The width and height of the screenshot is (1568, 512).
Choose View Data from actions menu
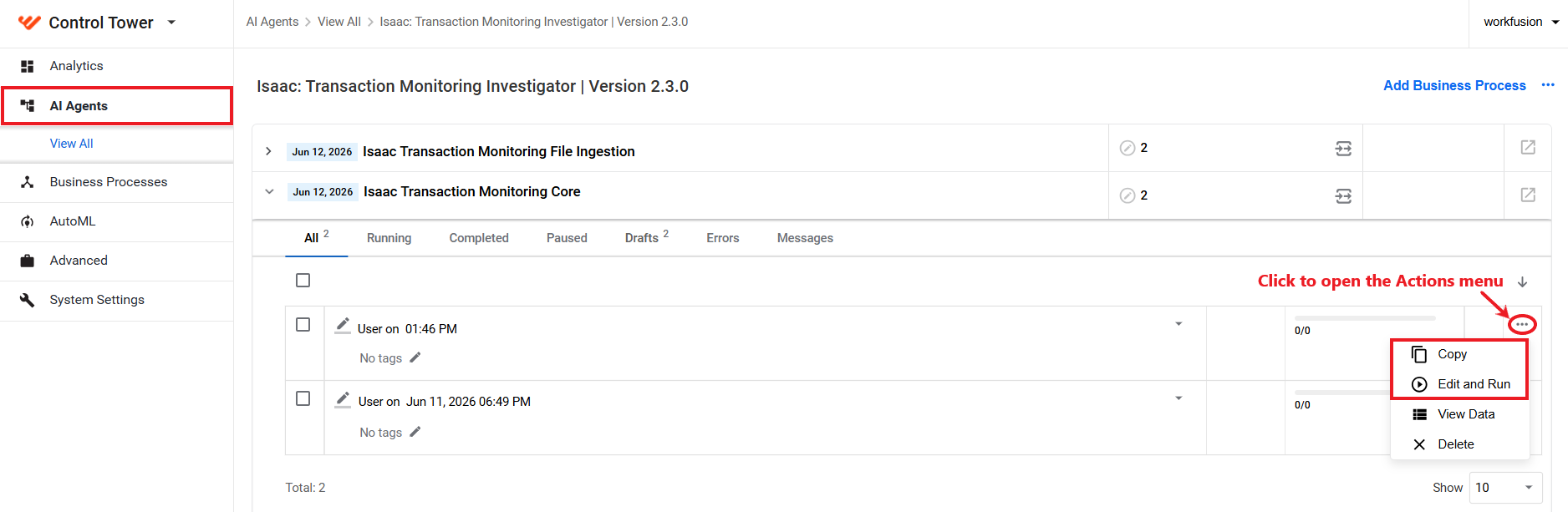click(x=1459, y=414)
